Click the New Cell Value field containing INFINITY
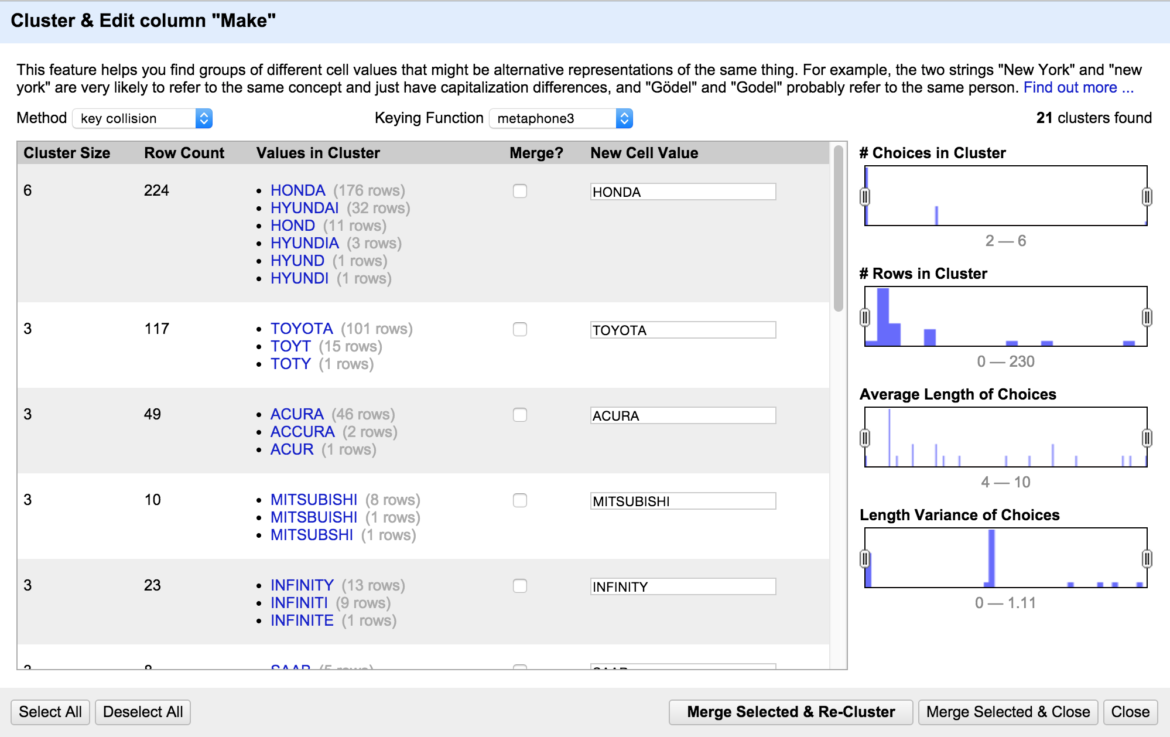Image resolution: width=1170 pixels, height=737 pixels. (x=683, y=587)
